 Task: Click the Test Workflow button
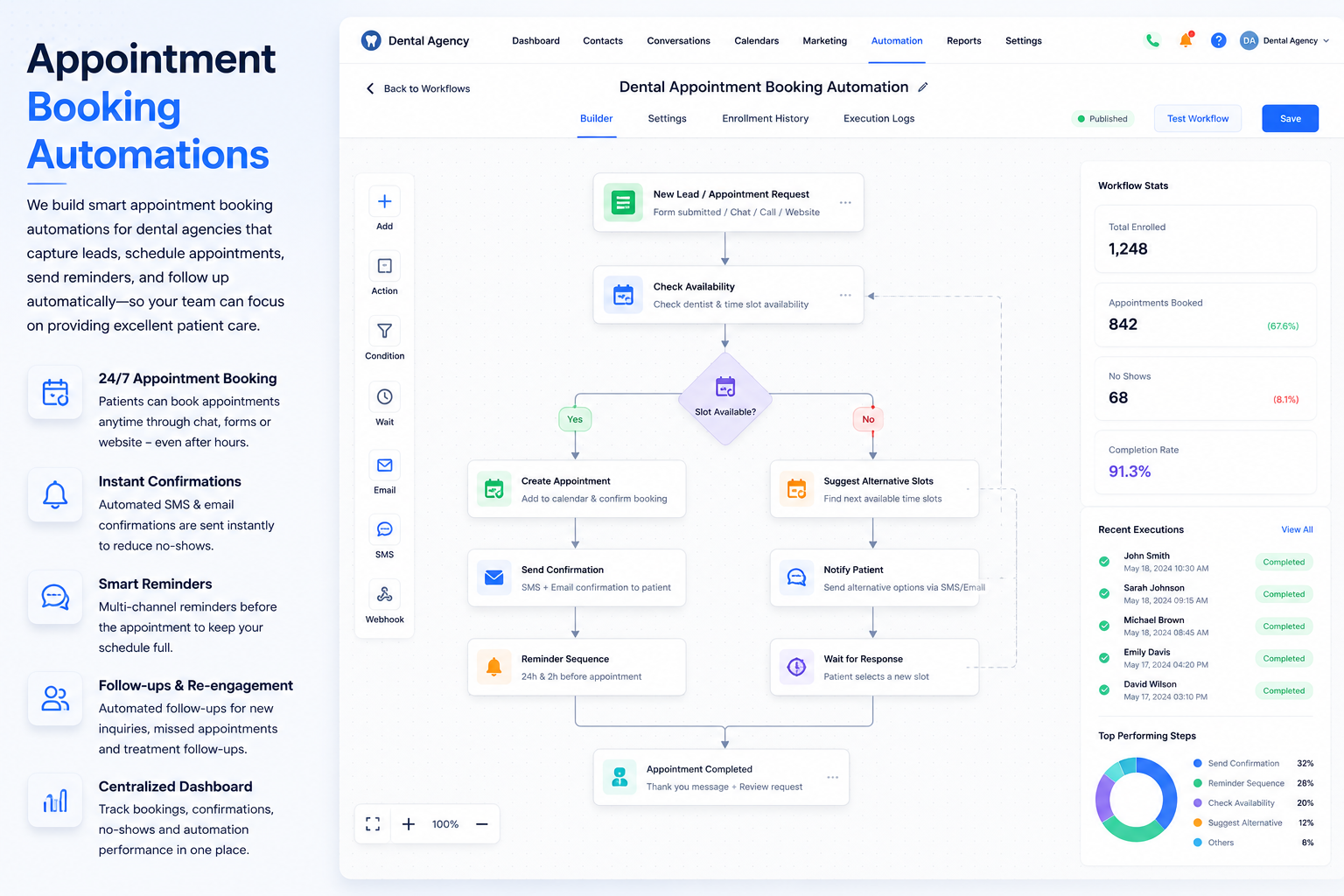1198,119
